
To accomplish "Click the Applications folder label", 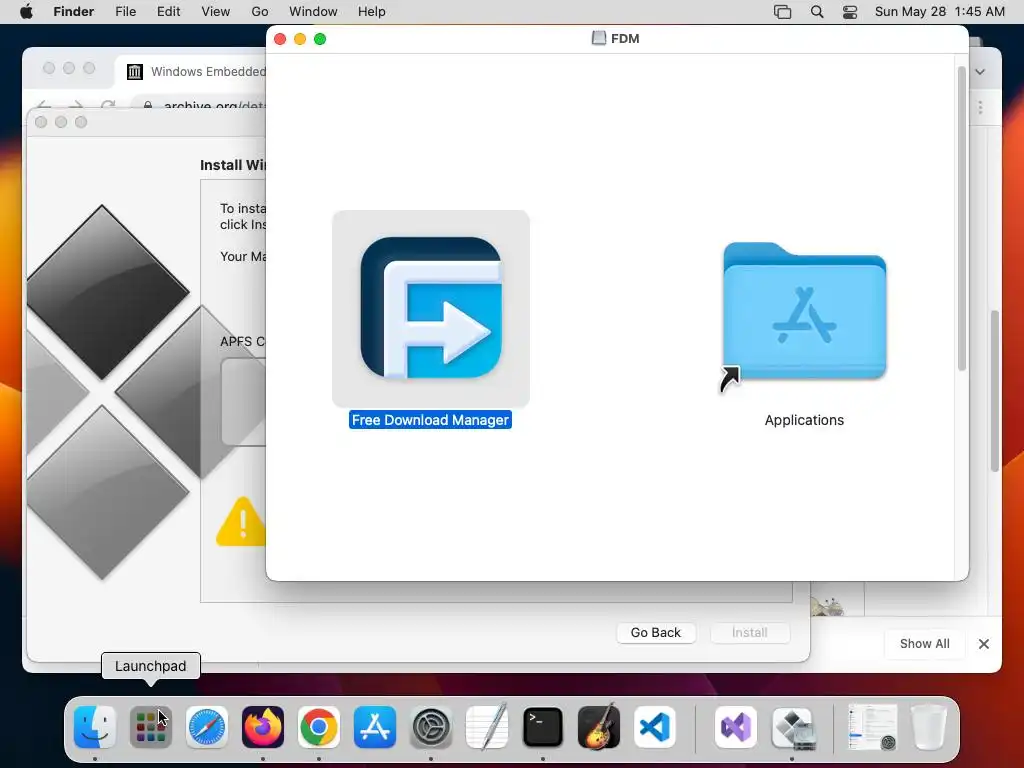I will 804,420.
